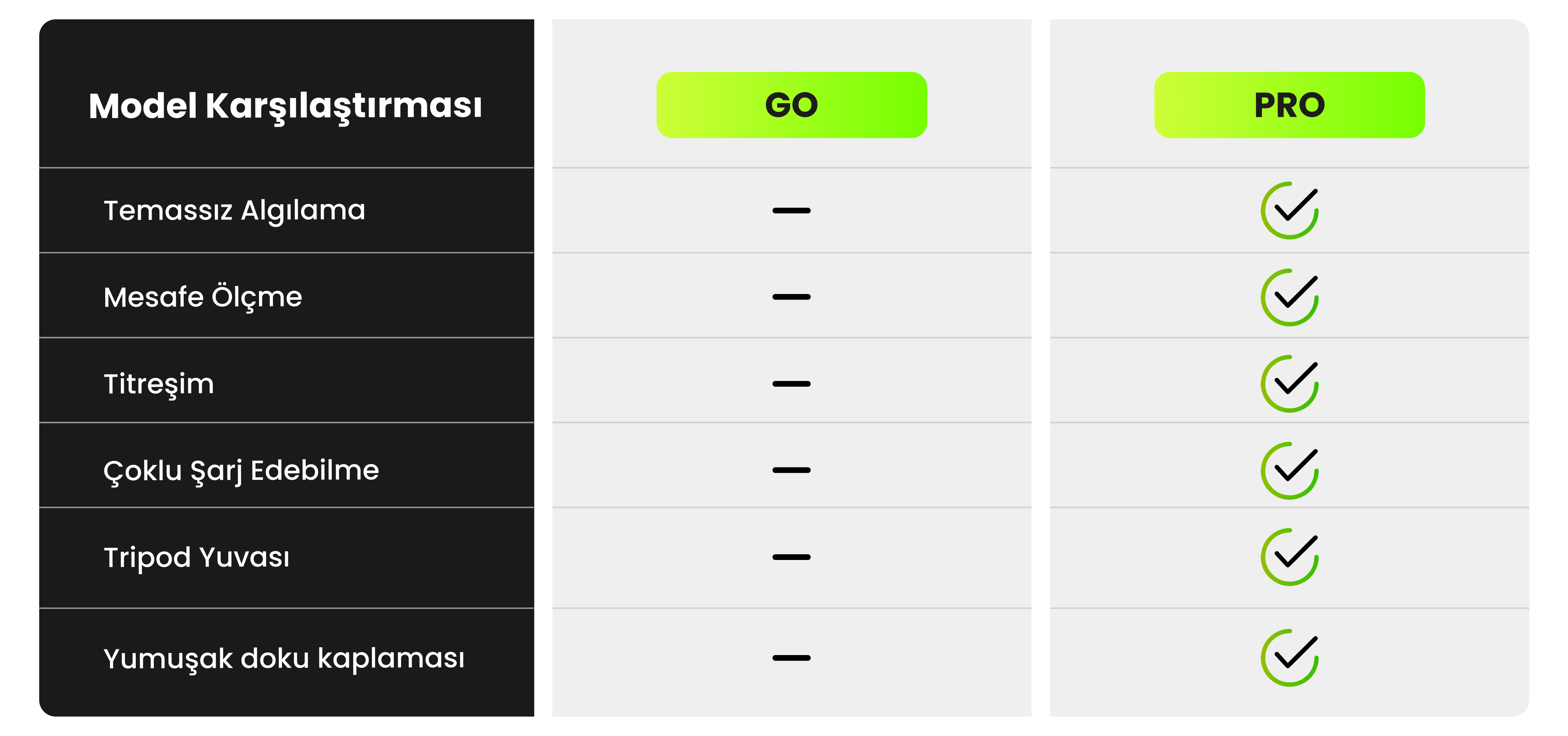Click the PRO checkmark for Tripod Yuvası
Viewport: 1568px width, 736px height.
pyautogui.click(x=1289, y=557)
